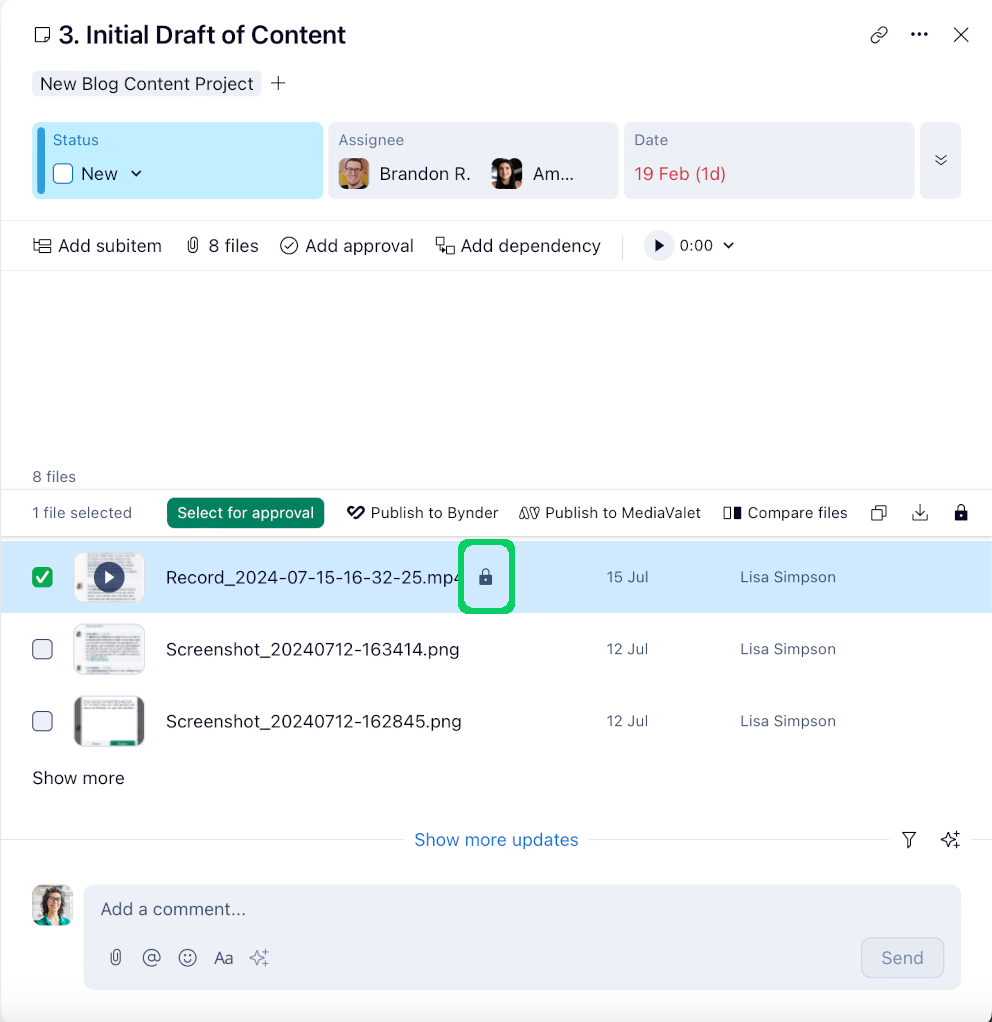Open the New status dropdown

click(x=136, y=174)
